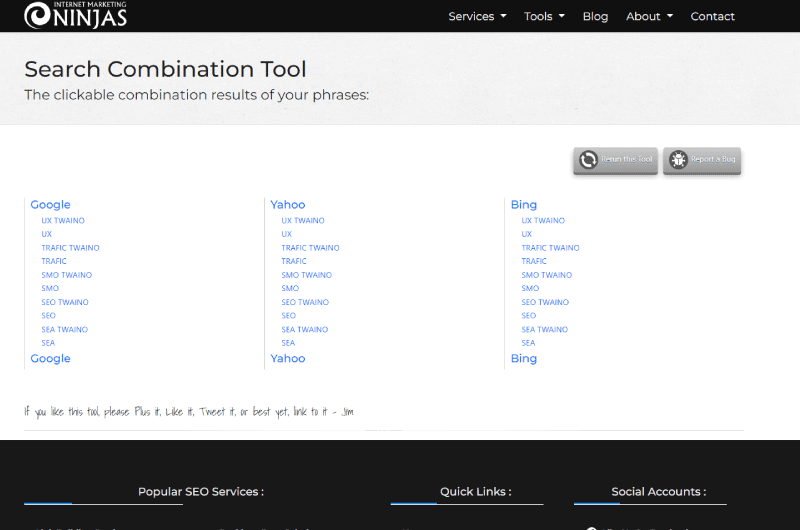The width and height of the screenshot is (800, 530).
Task: Open Yahoo search for UX TWAINO
Action: point(303,220)
